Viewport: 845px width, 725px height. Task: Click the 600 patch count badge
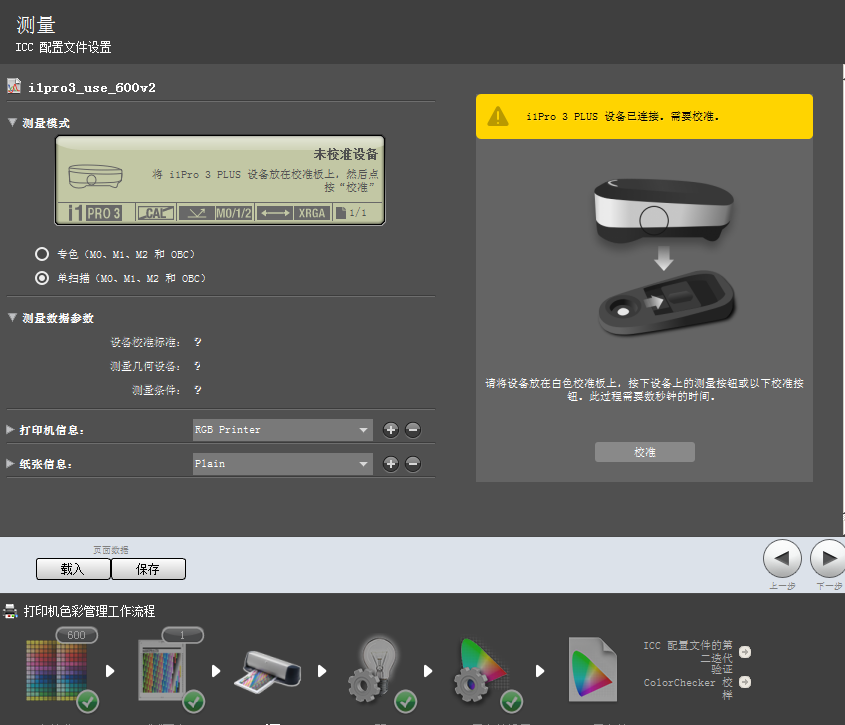[x=77, y=635]
